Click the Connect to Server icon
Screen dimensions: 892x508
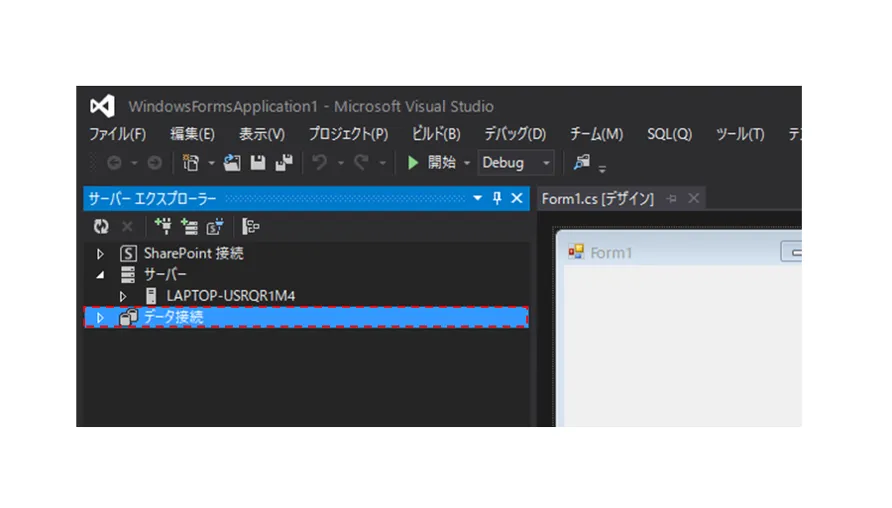click(189, 226)
